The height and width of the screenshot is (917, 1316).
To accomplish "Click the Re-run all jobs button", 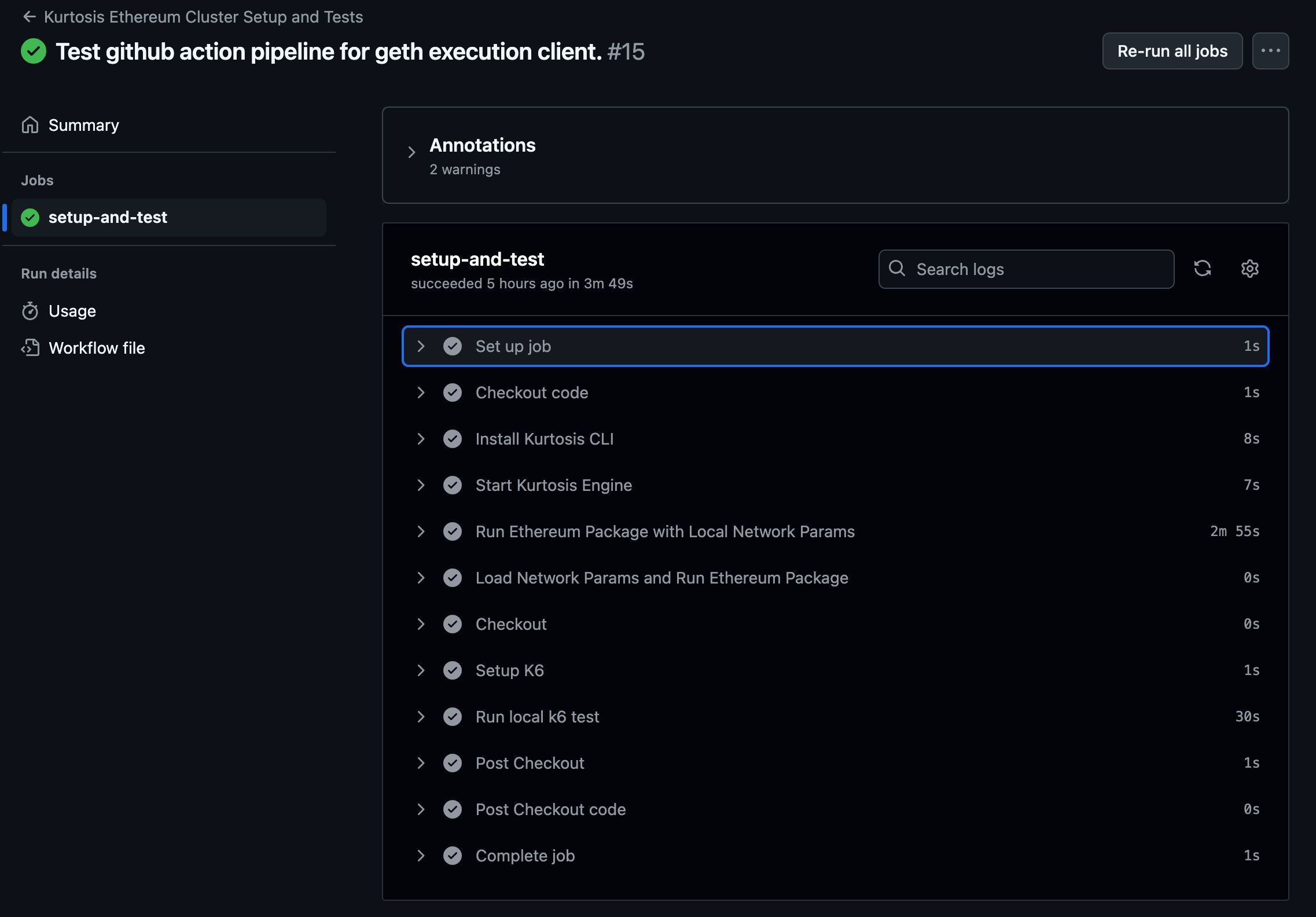I will (x=1172, y=51).
